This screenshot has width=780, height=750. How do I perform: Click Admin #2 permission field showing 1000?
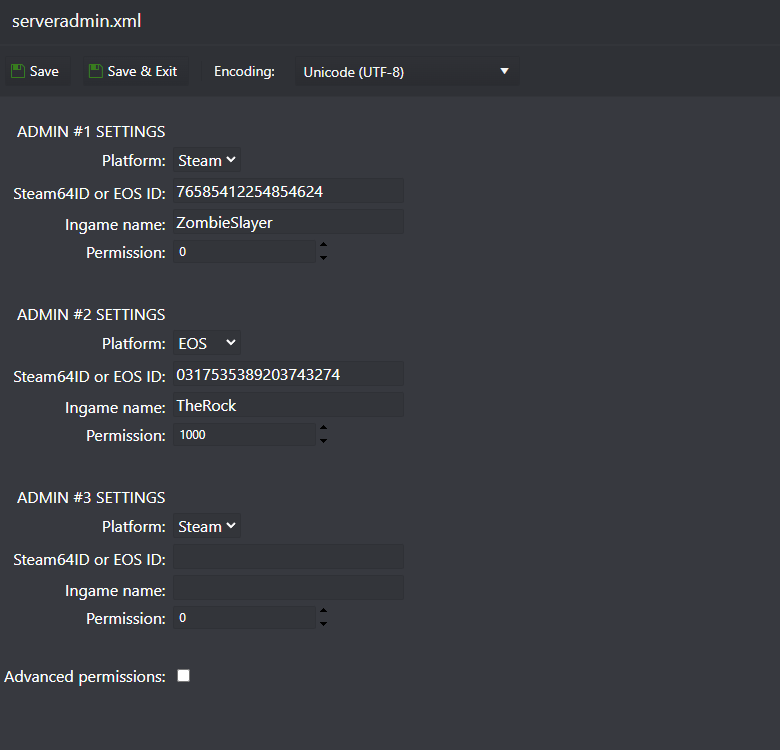tap(244, 435)
